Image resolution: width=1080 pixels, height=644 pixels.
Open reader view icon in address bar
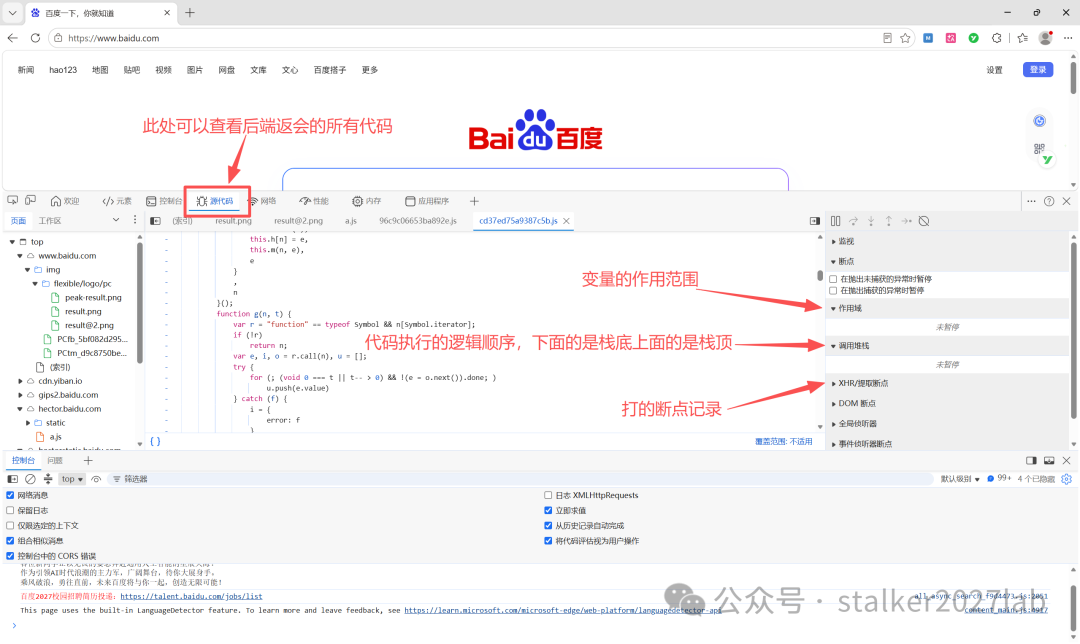(887, 38)
